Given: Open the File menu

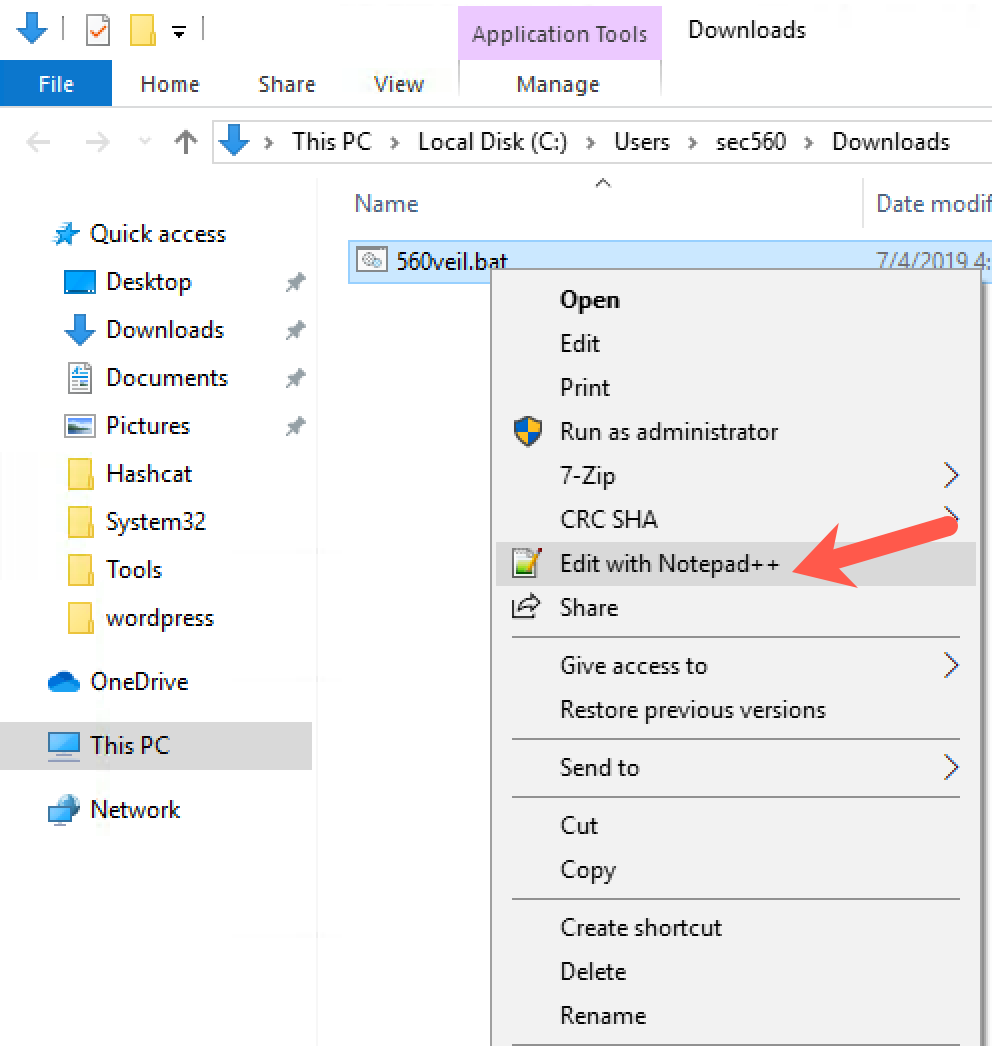Looking at the screenshot, I should [x=56, y=84].
